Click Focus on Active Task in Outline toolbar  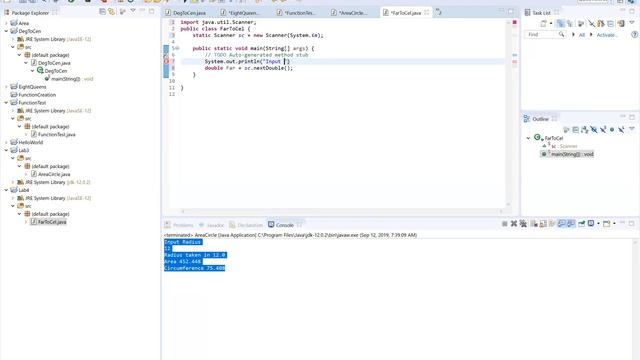point(566,130)
